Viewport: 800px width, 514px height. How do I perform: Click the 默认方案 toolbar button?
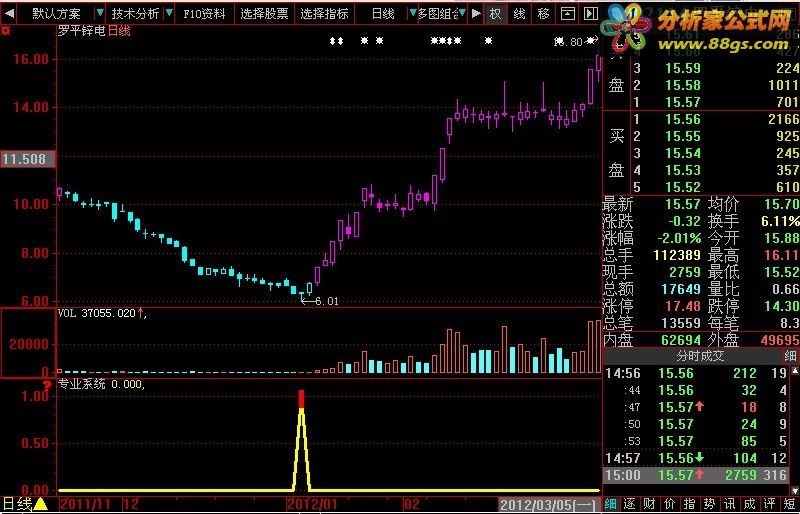[x=56, y=13]
